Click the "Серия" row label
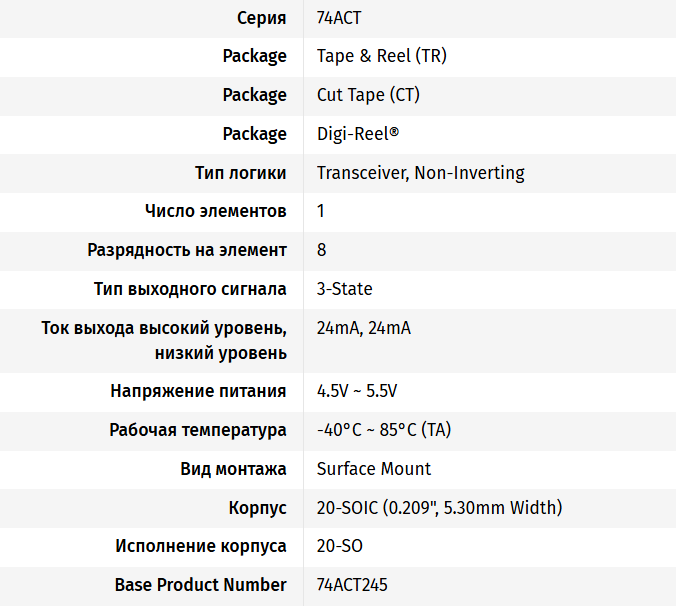This screenshot has width=676, height=616. coord(262,17)
